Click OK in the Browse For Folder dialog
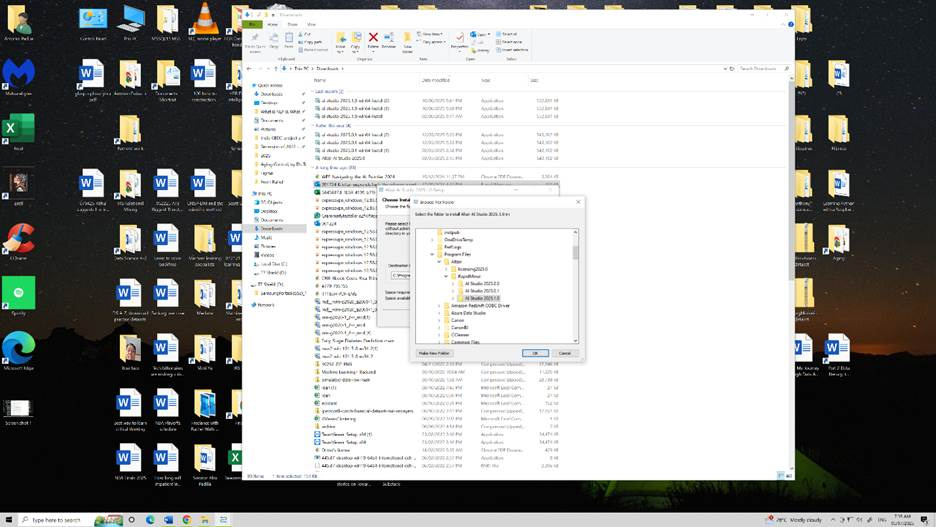This screenshot has height=527, width=936. point(535,353)
